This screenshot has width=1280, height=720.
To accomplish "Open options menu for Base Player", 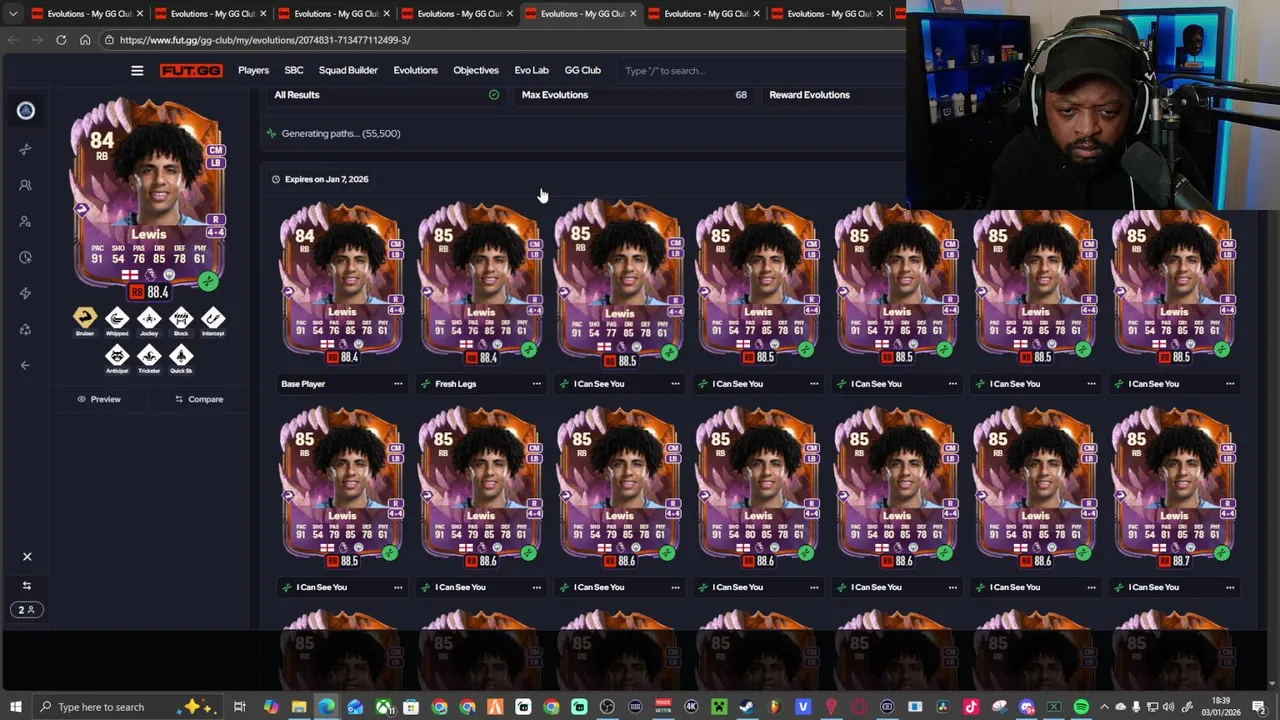I will (398, 384).
